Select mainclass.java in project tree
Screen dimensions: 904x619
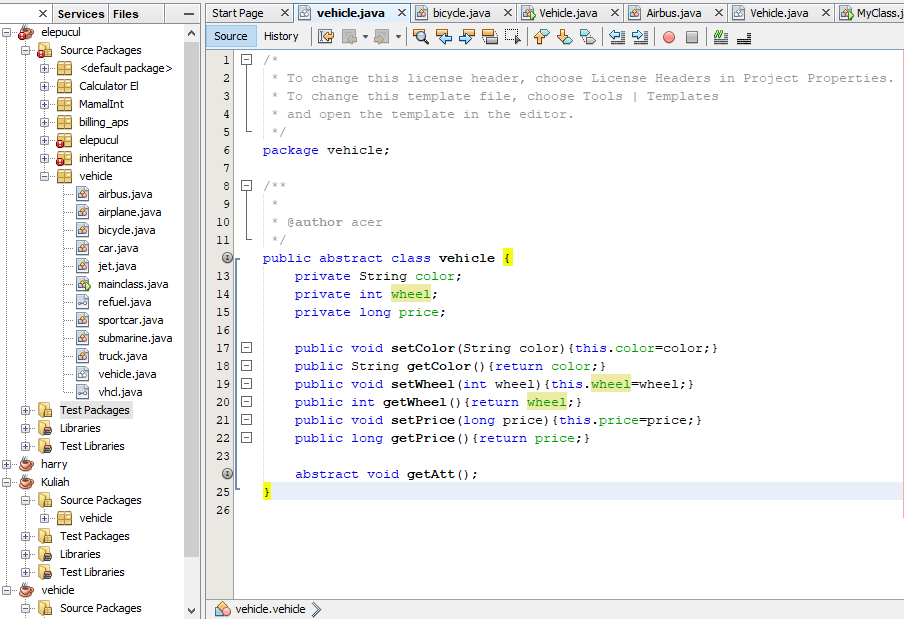click(133, 284)
